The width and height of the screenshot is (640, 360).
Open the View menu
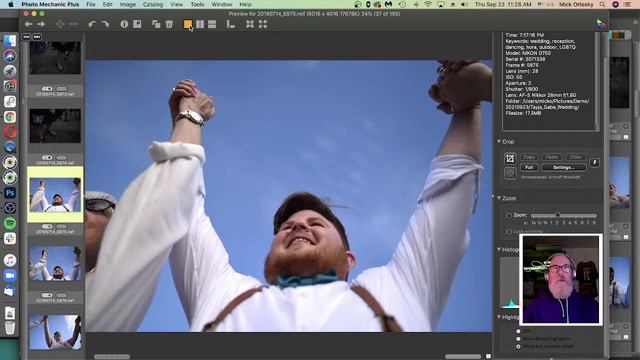[x=176, y=4]
